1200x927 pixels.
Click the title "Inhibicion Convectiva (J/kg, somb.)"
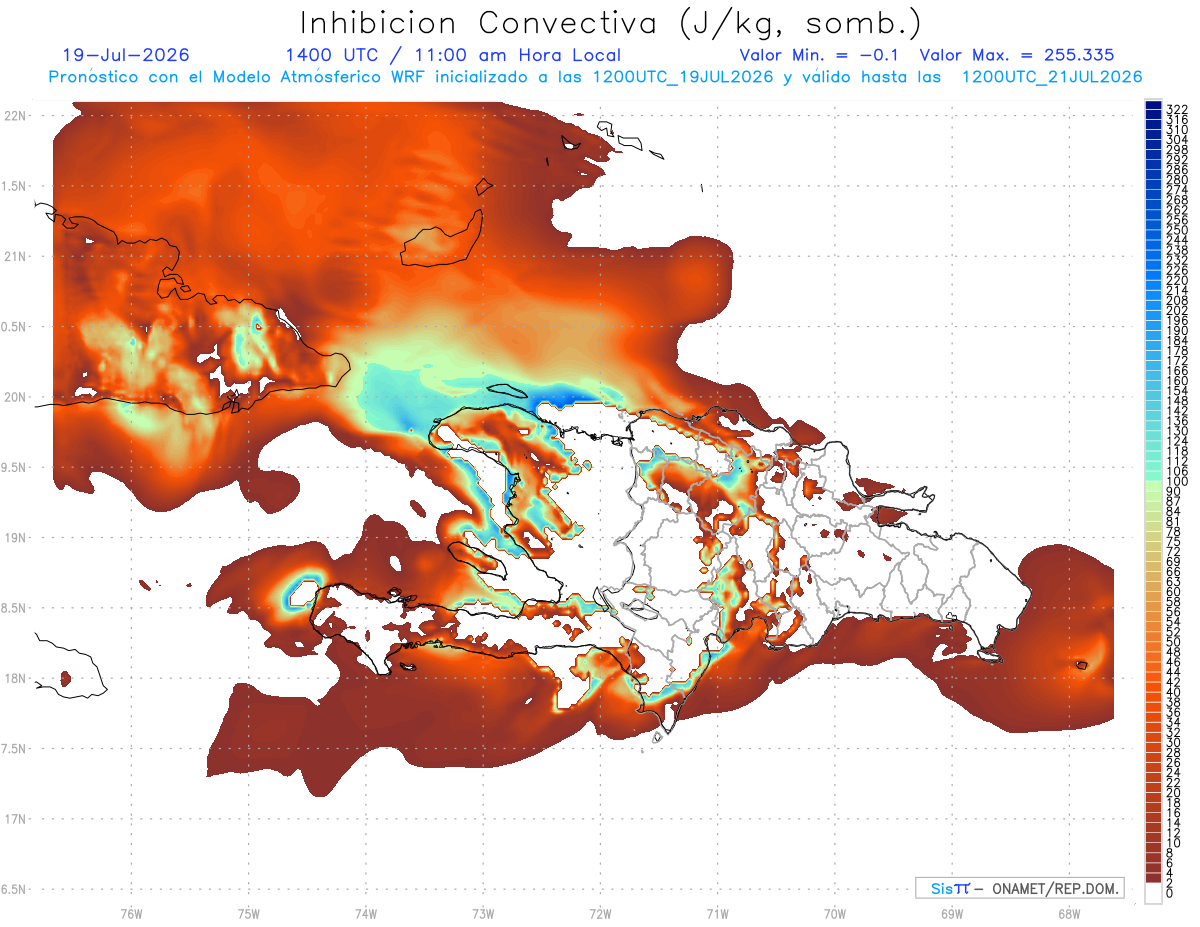click(x=611, y=24)
